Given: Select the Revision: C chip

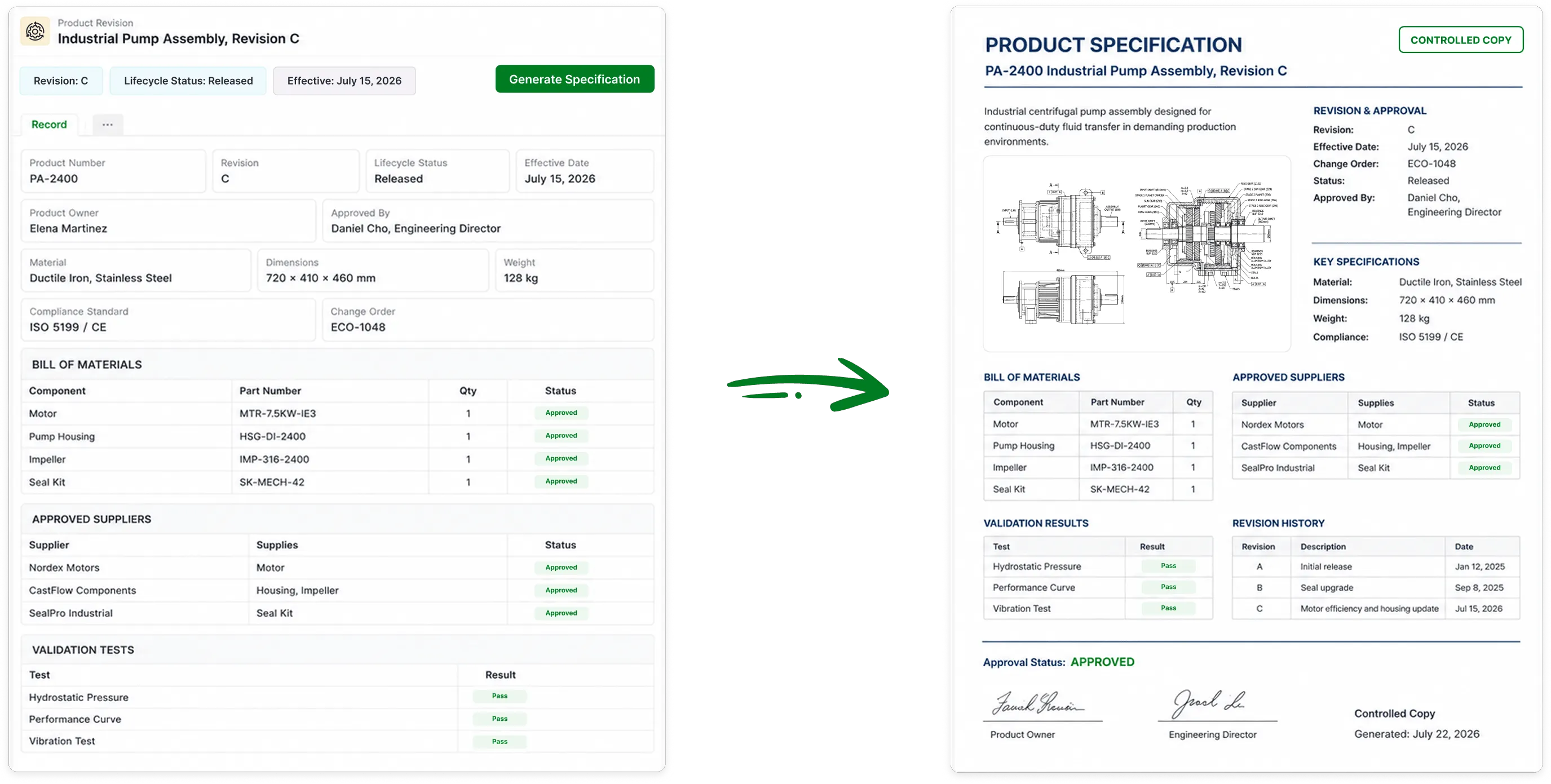Looking at the screenshot, I should [61, 81].
